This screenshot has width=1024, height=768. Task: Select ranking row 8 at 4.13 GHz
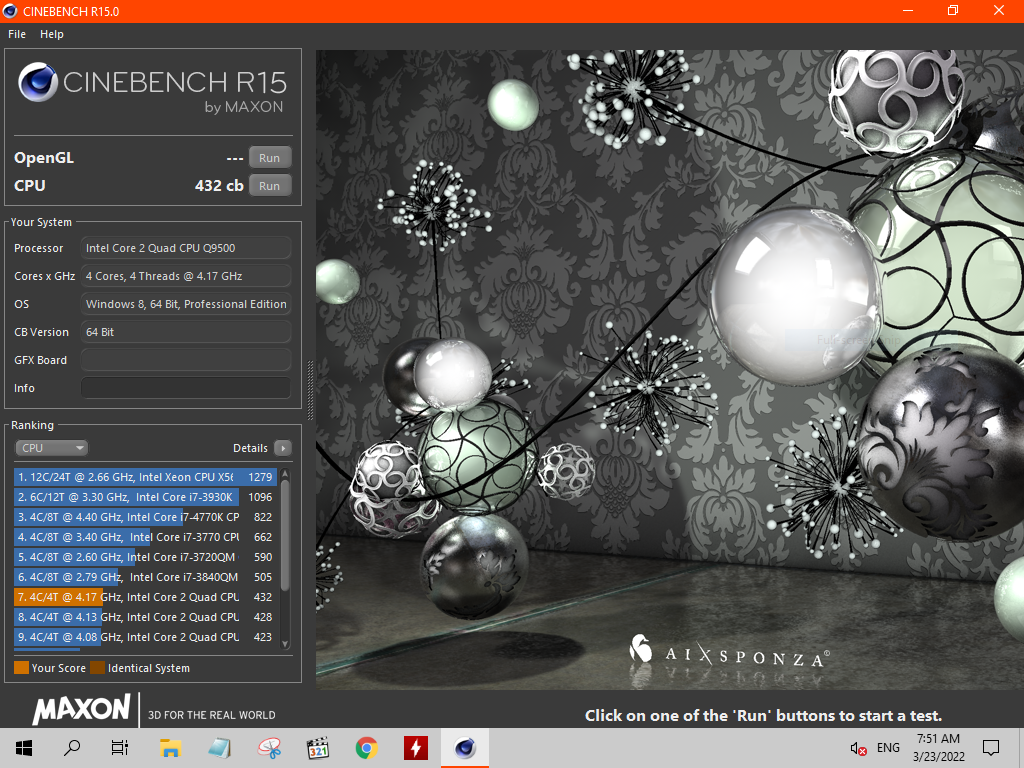point(145,617)
